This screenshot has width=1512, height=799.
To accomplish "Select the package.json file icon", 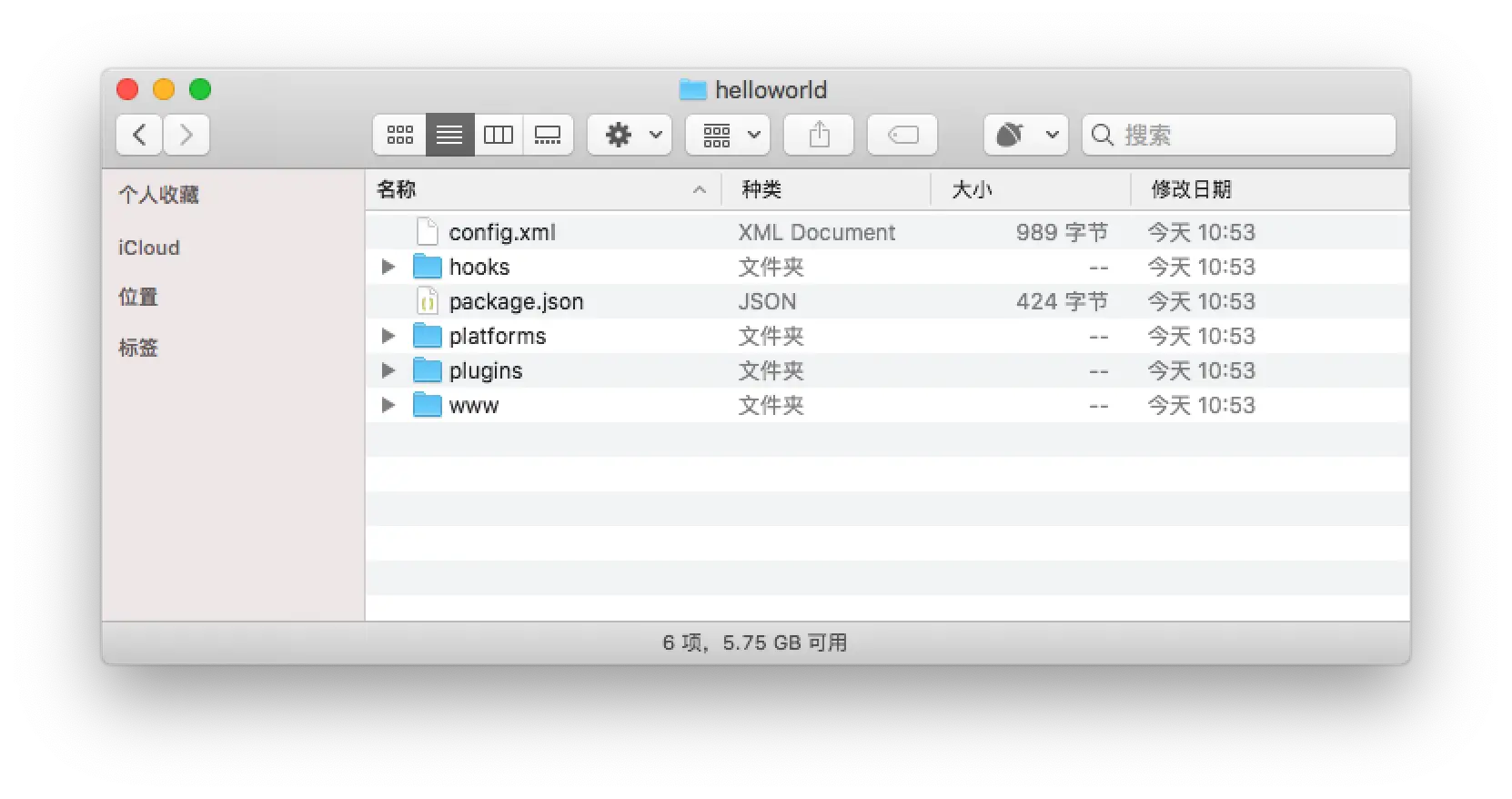I will point(428,301).
